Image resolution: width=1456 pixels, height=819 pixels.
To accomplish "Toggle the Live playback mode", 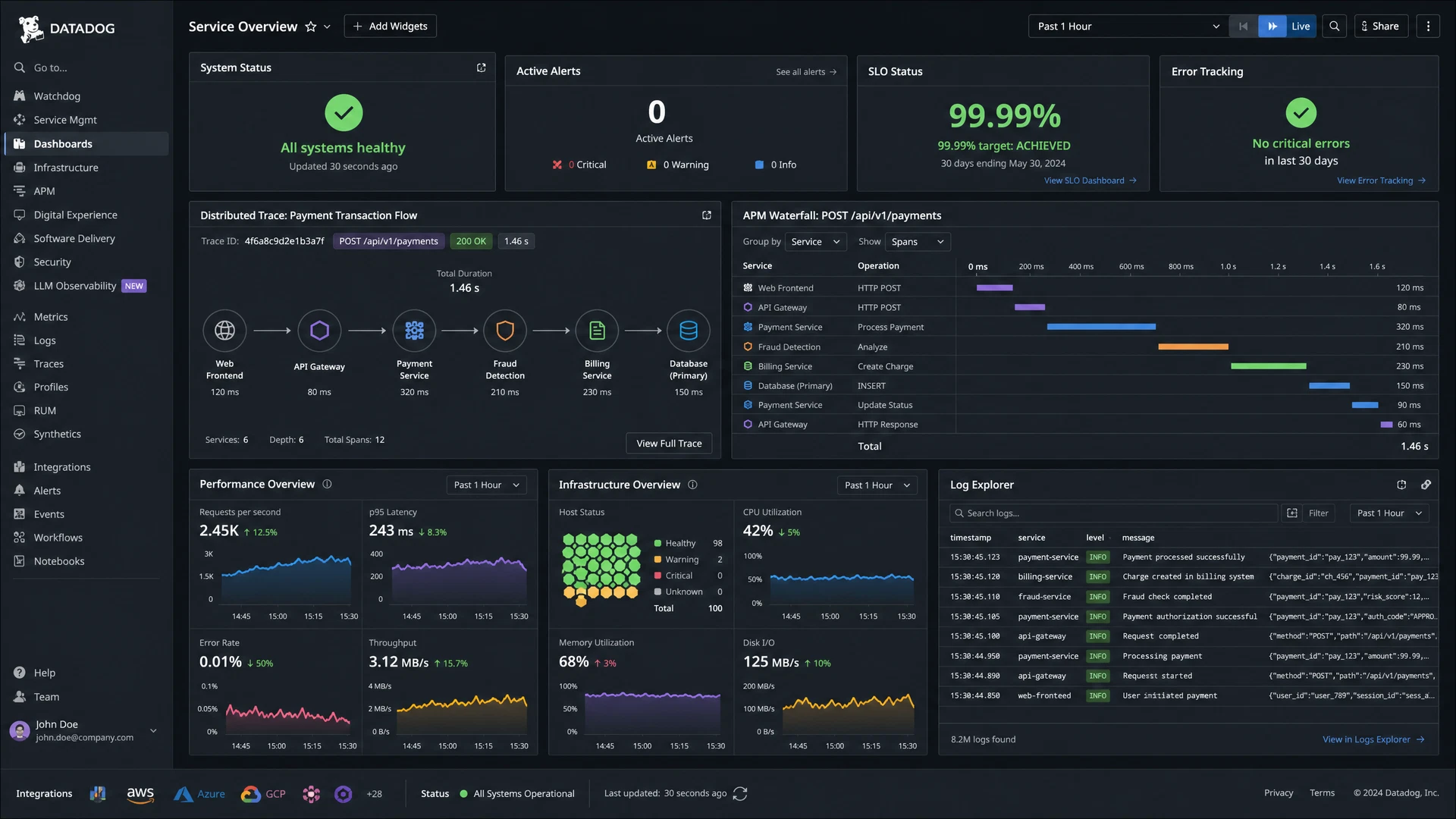I will (1287, 27).
